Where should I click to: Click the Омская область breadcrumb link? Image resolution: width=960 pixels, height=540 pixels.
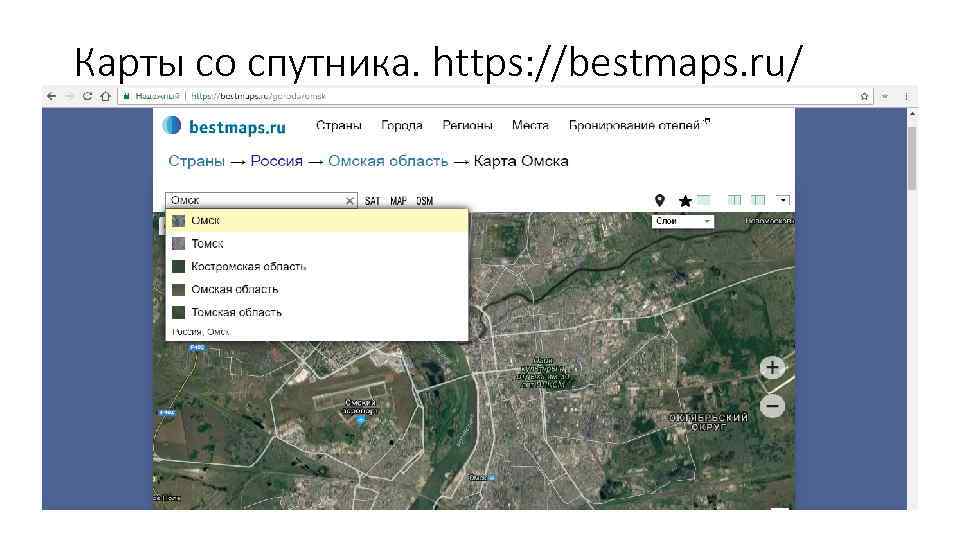(x=388, y=161)
